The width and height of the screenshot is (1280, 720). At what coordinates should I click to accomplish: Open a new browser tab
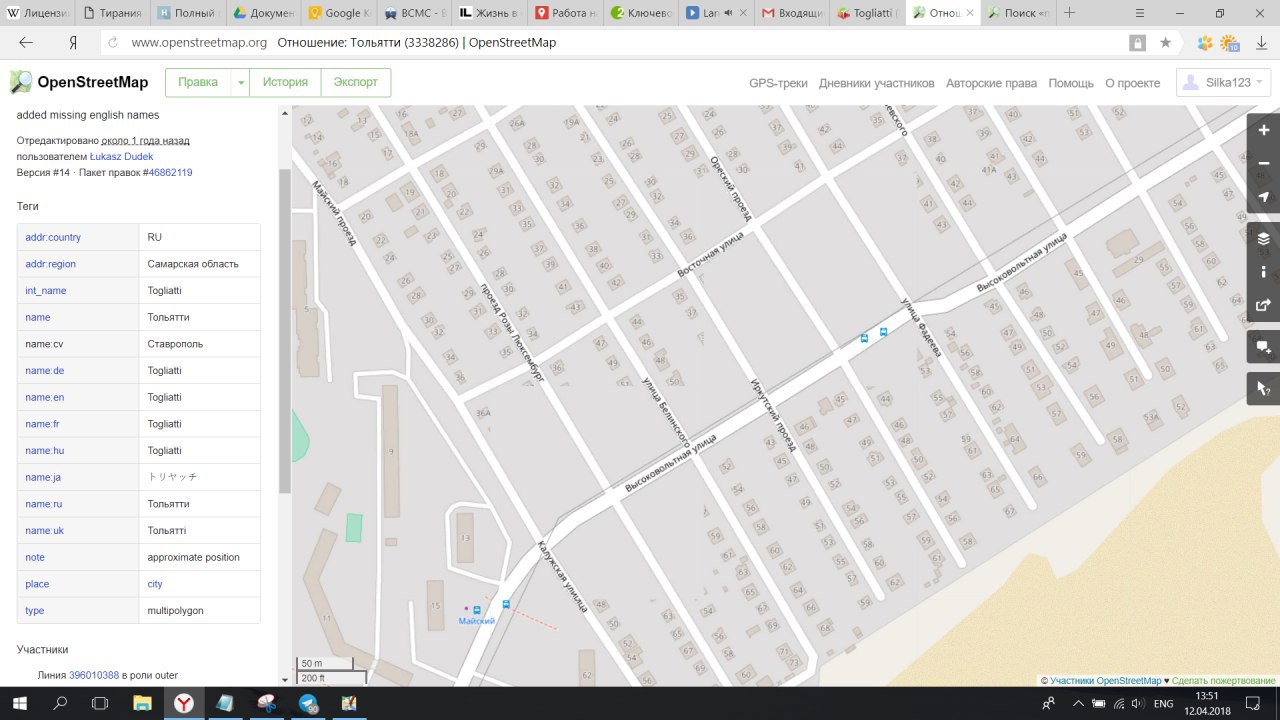pyautogui.click(x=1070, y=13)
